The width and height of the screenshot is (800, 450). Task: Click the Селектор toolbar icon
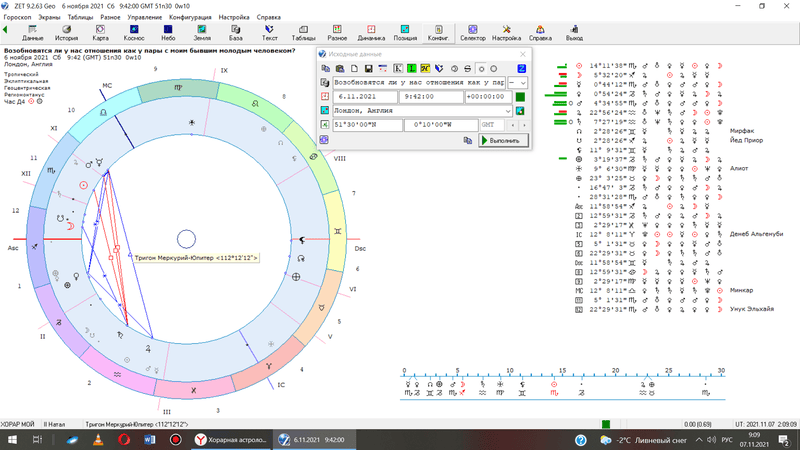(x=472, y=33)
